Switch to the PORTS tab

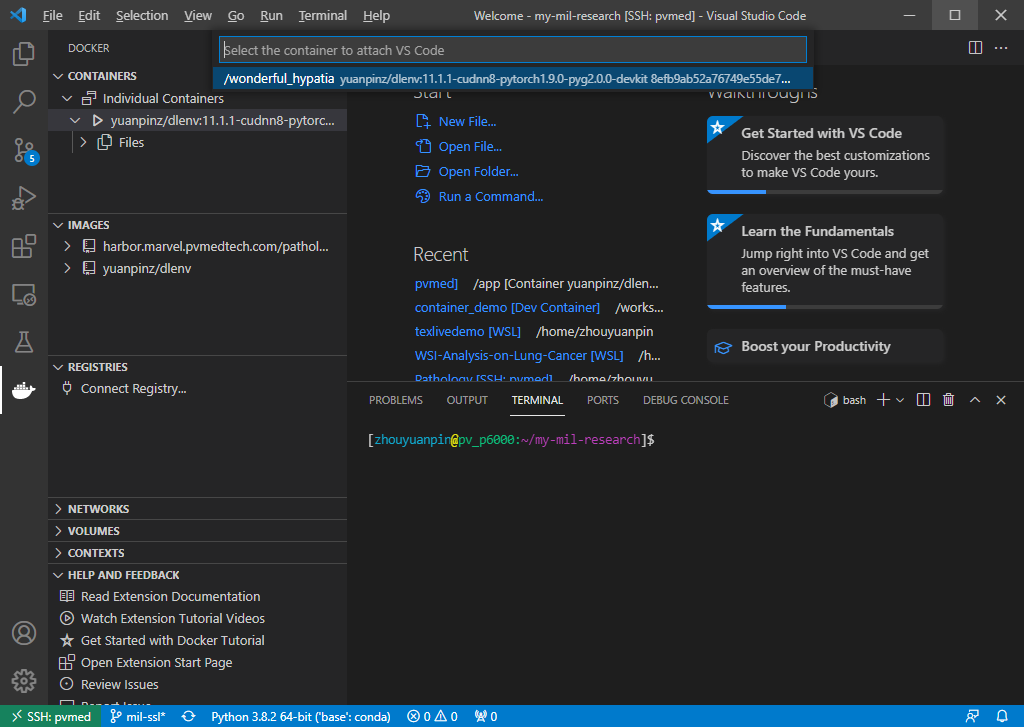[602, 400]
